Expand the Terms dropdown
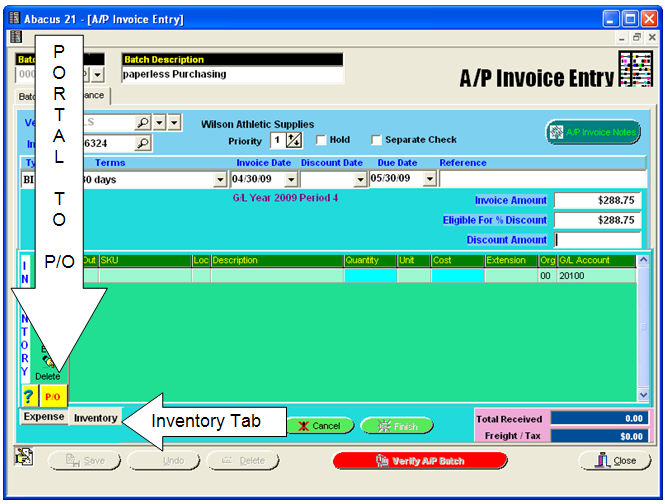Screen dimensions: 665x504 click(220, 179)
